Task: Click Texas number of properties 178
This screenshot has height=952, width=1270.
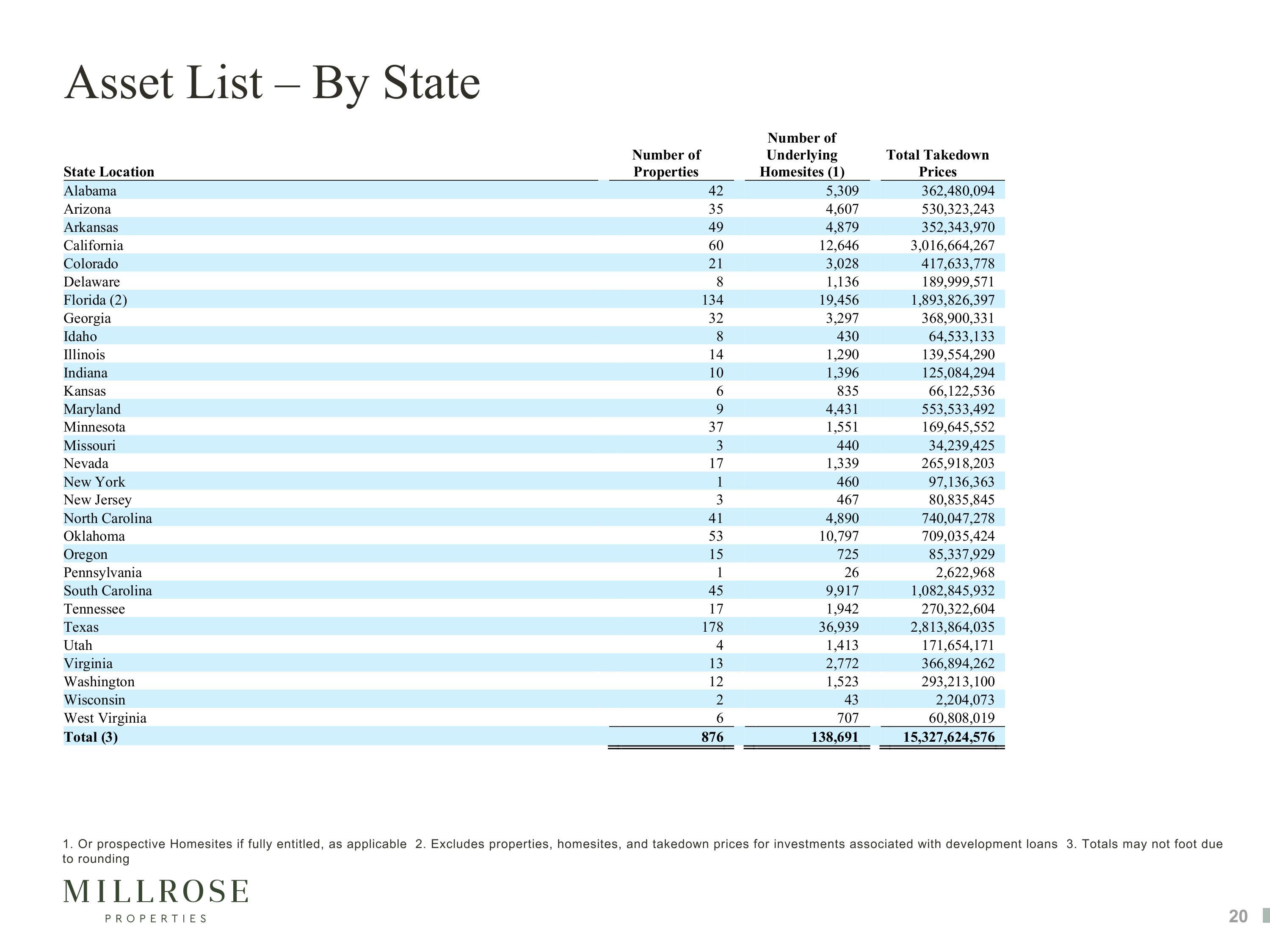Action: tap(712, 627)
